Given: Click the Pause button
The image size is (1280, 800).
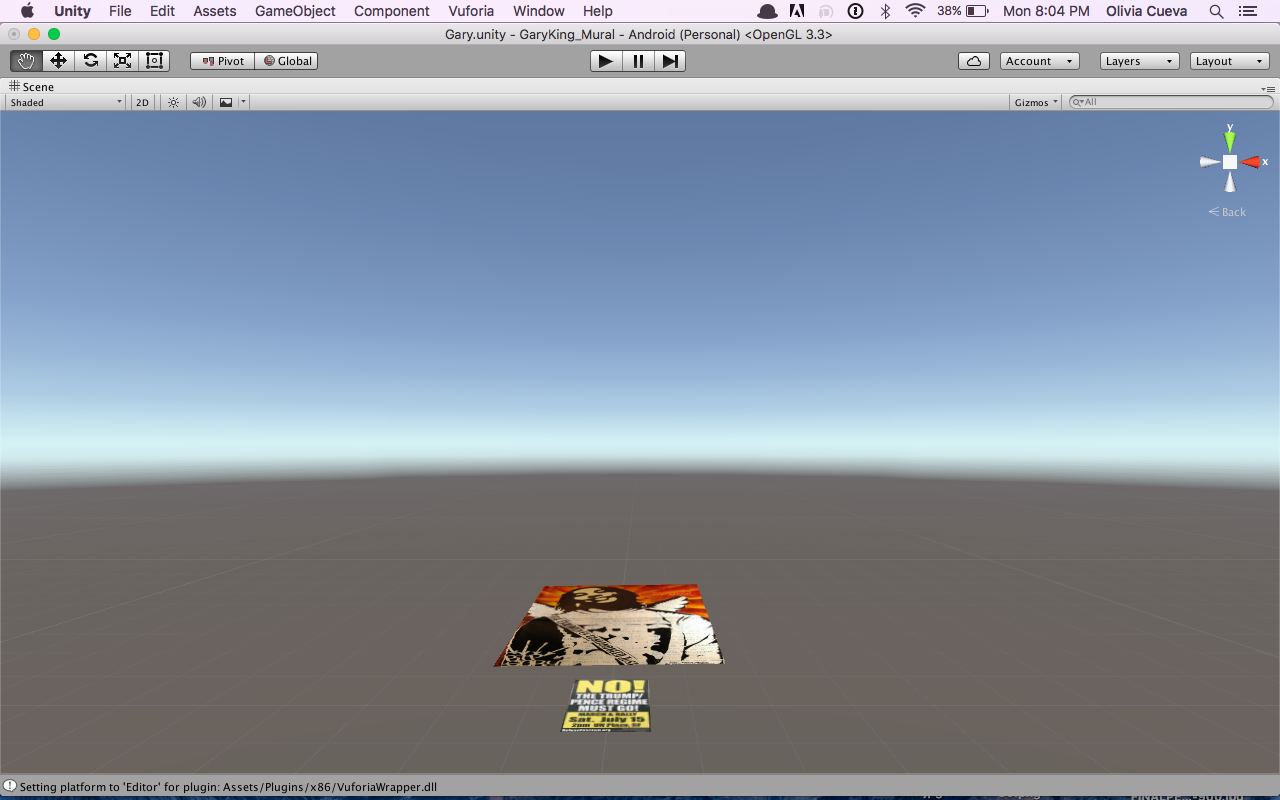Looking at the screenshot, I should tap(638, 61).
